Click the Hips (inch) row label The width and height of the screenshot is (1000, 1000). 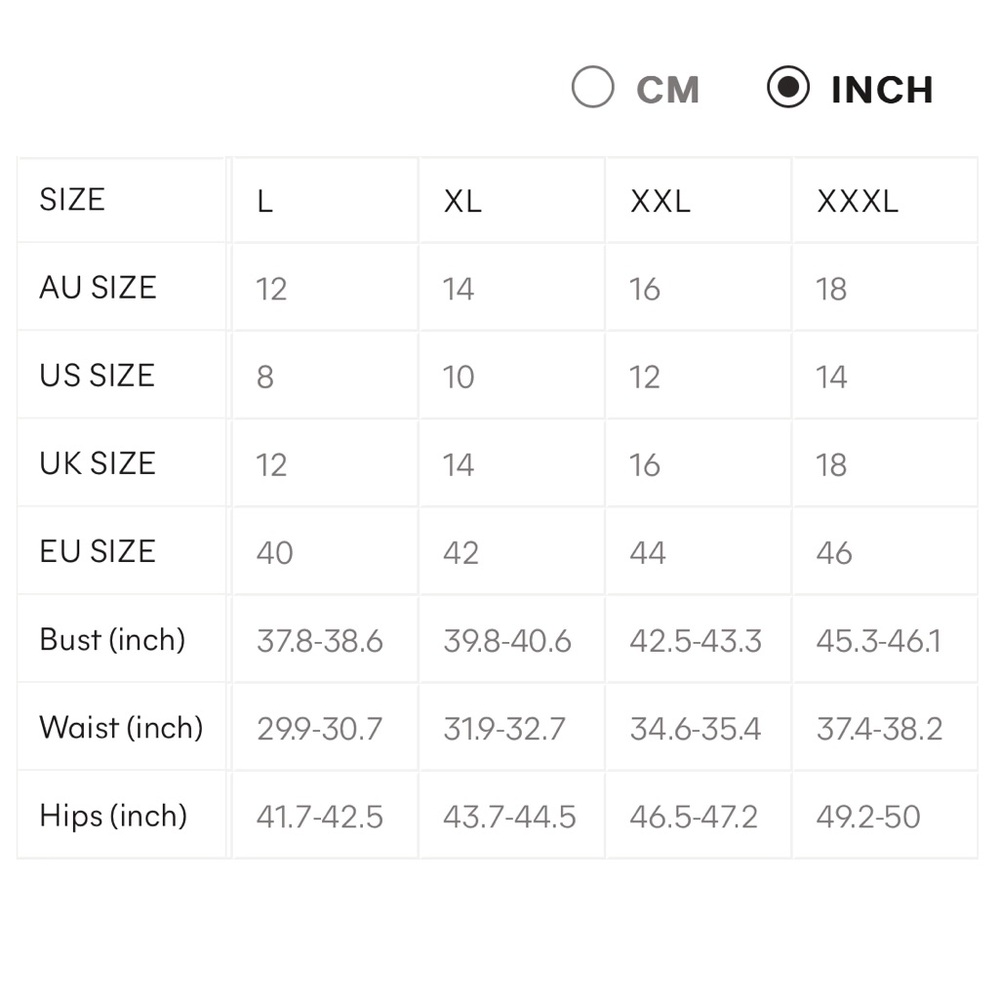click(x=114, y=816)
